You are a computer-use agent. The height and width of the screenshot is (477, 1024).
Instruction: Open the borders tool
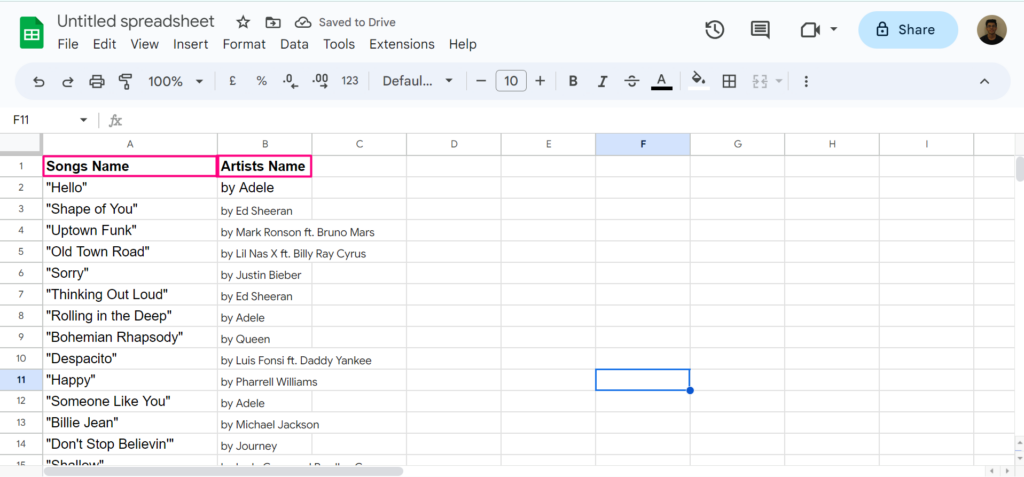(x=729, y=81)
